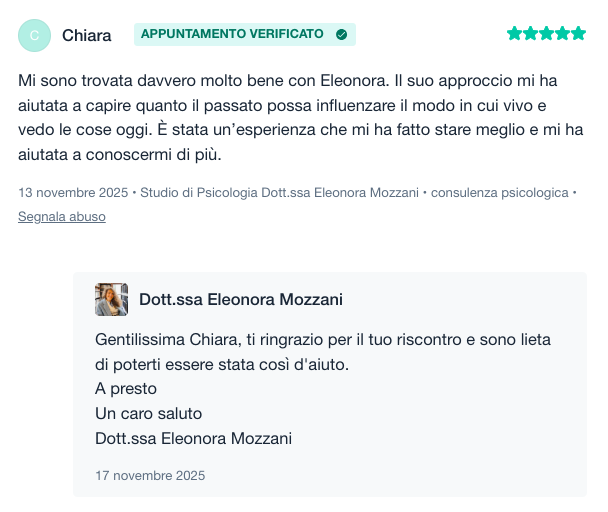
Task: Click Chiara's round avatar icon
Action: tap(35, 35)
